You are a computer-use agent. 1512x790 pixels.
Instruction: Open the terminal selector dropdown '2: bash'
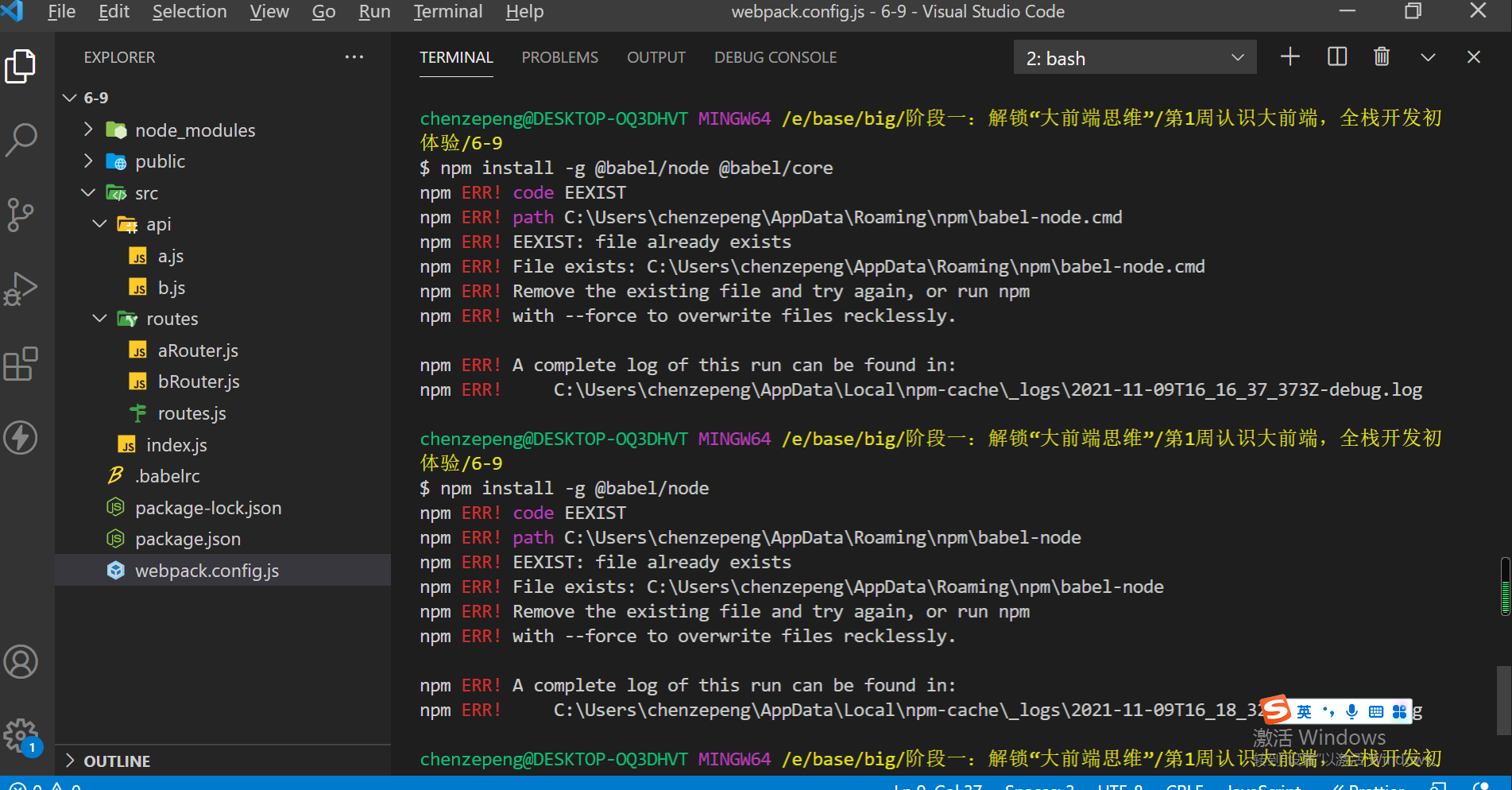tap(1134, 58)
